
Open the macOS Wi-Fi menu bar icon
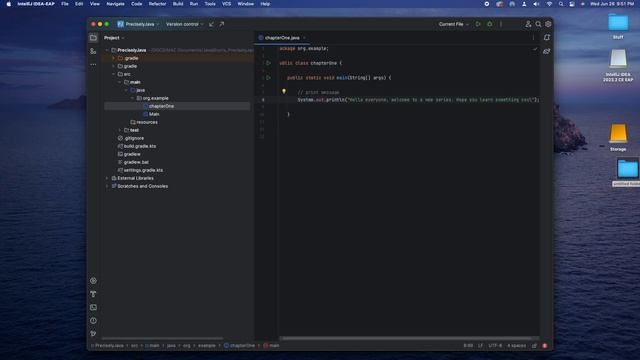(x=549, y=4)
